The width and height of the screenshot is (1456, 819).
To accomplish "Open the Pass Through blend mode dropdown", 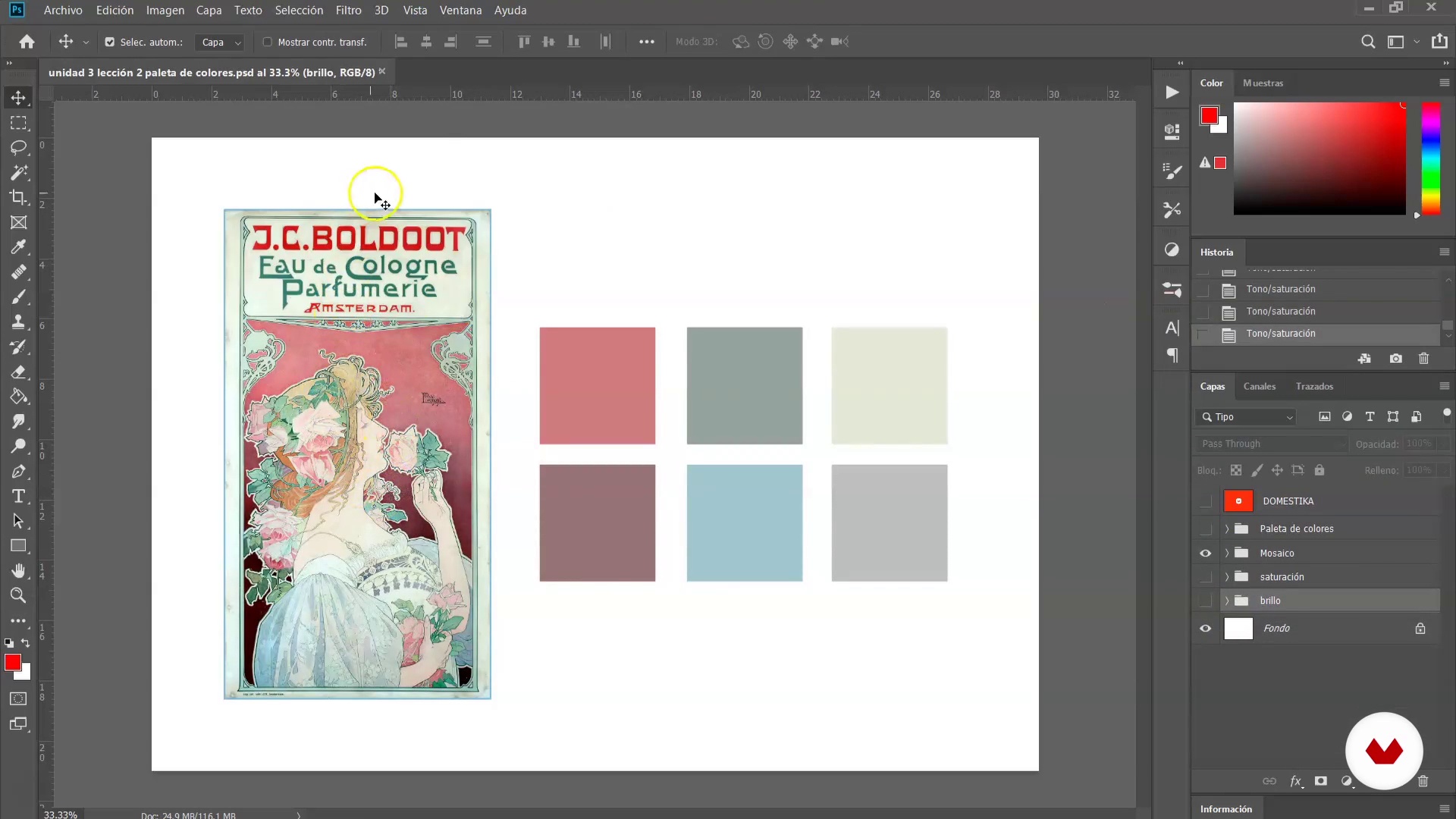I will tap(1272, 444).
